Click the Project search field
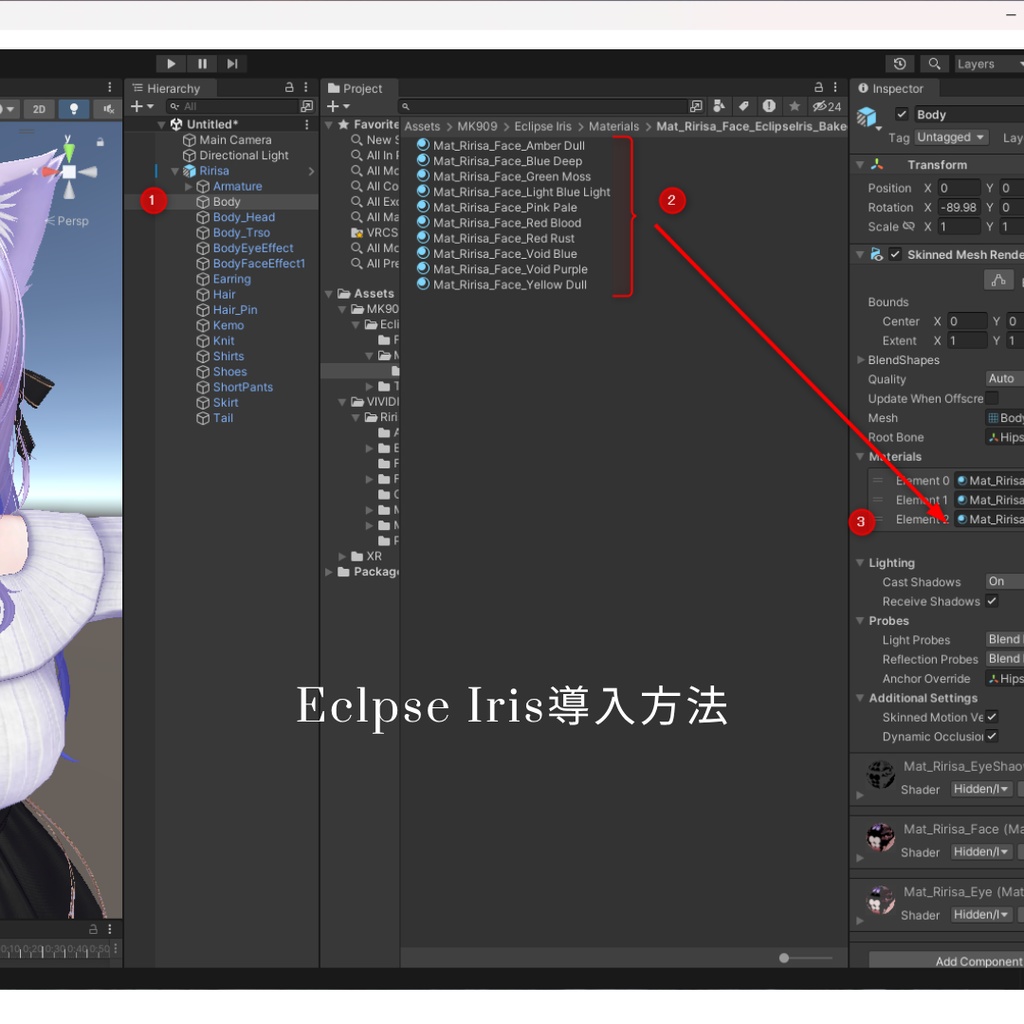 coord(542,106)
